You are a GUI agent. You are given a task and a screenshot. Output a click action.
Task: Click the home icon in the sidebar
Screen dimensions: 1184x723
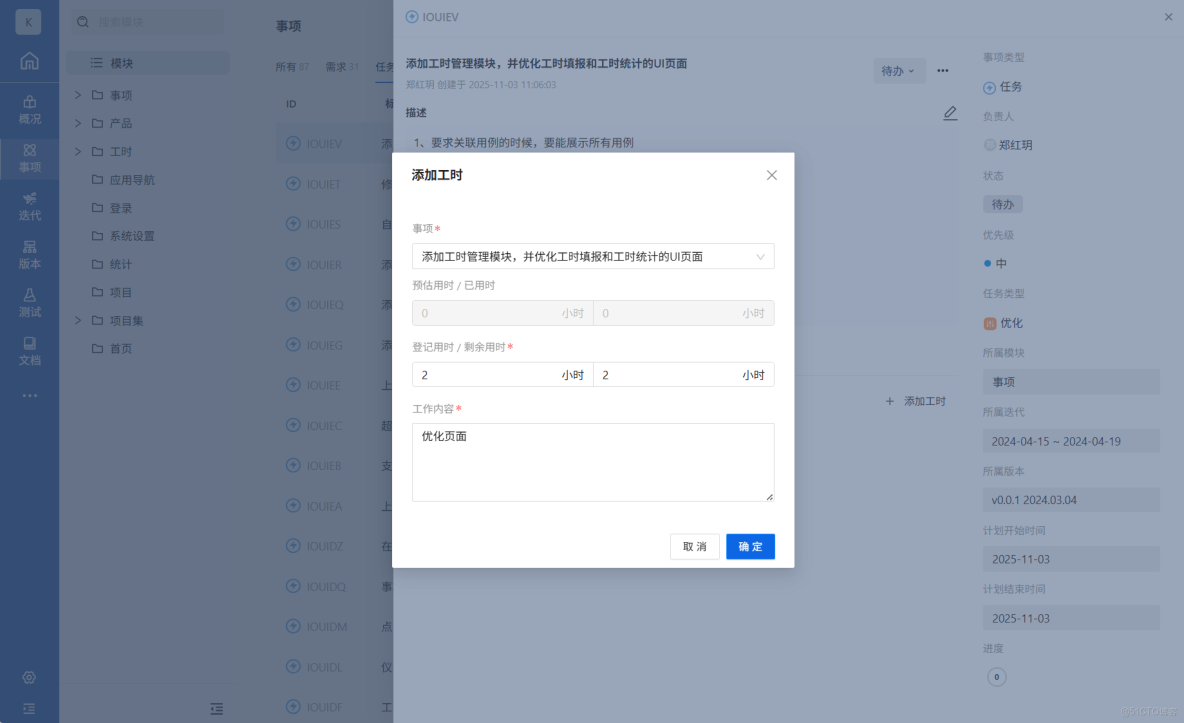(x=29, y=60)
